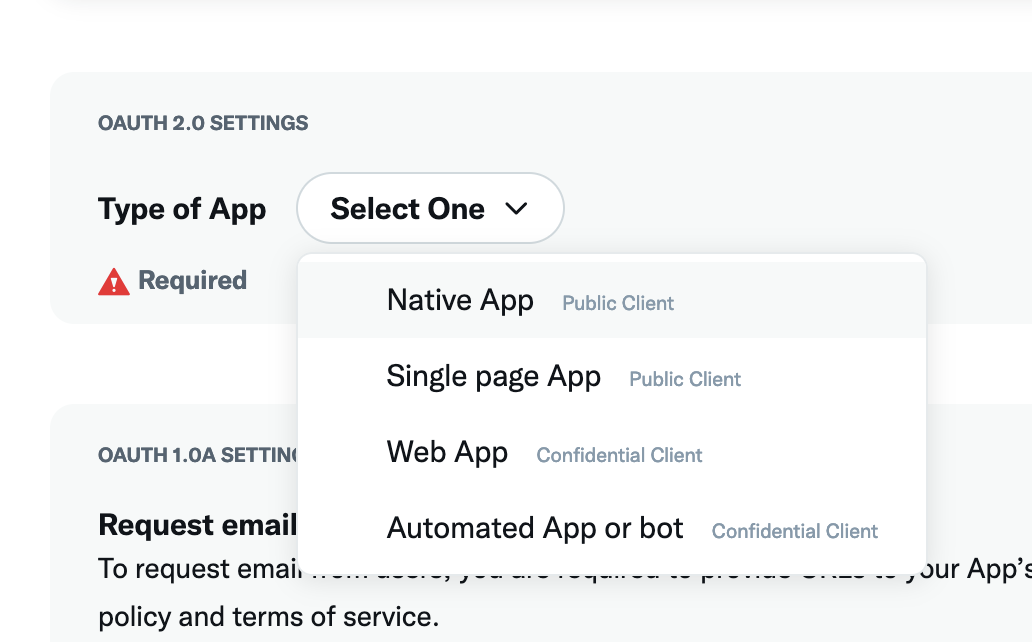Click the red Required warning triangle icon

114,281
